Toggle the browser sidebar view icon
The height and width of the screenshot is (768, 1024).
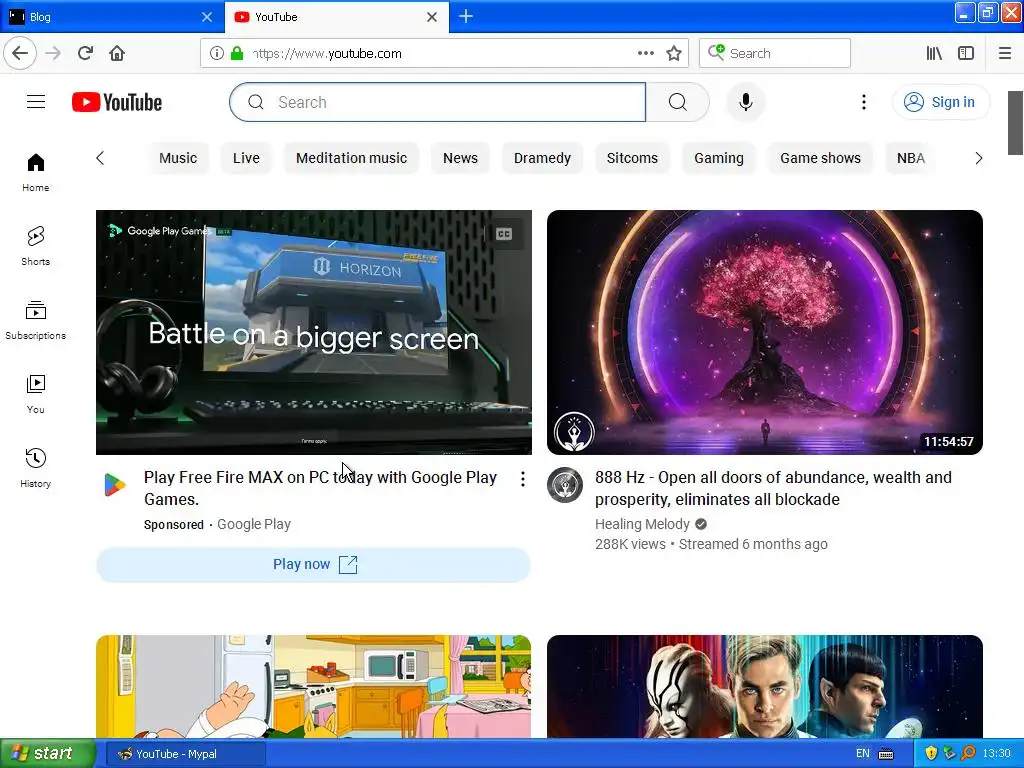(x=966, y=53)
